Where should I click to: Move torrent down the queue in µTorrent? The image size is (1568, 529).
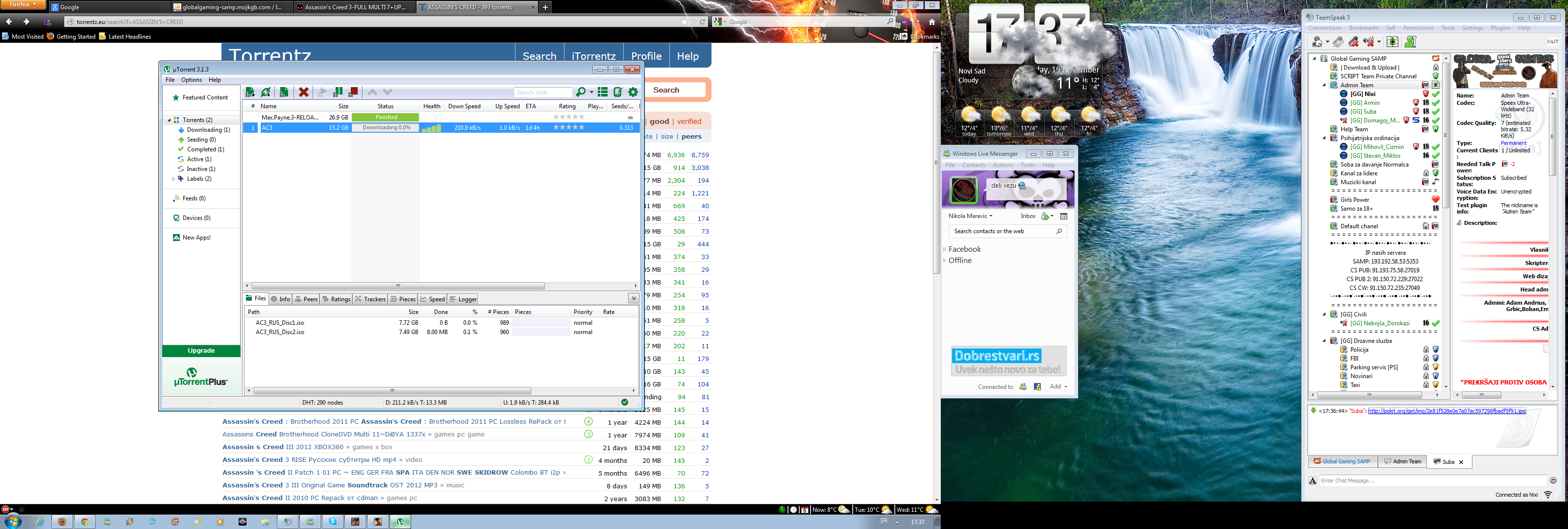point(388,92)
